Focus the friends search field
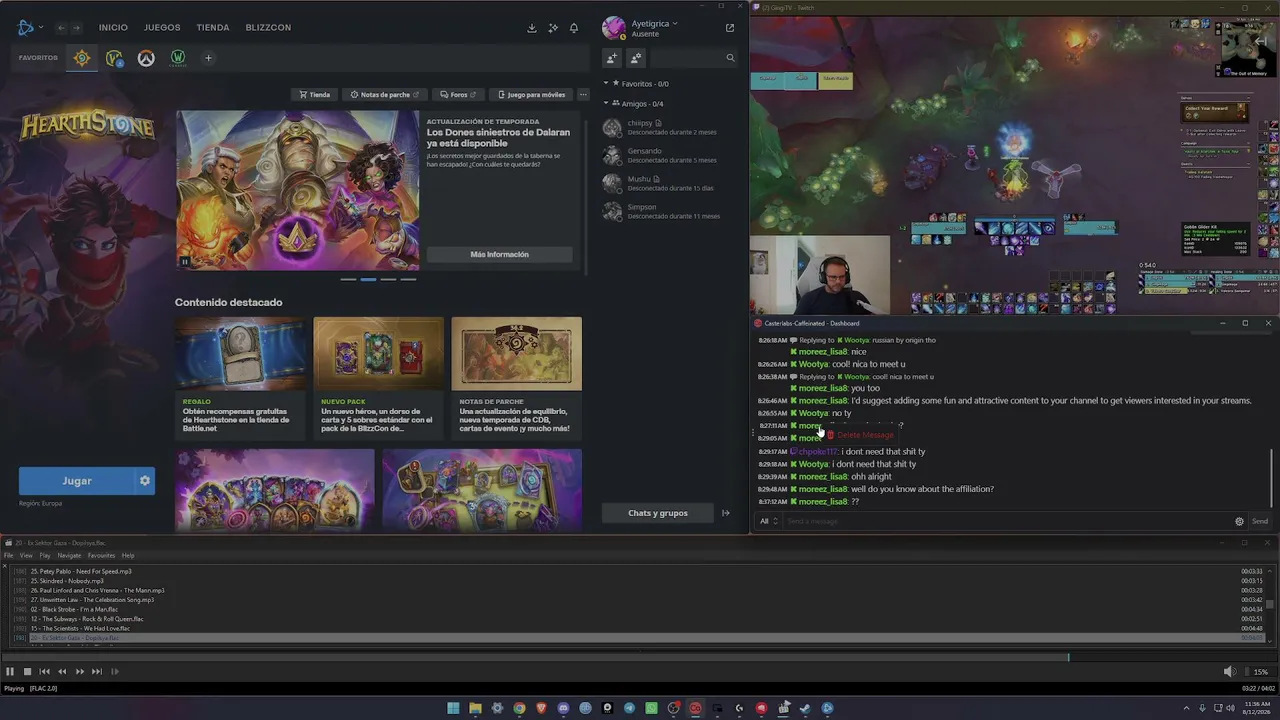 [695, 58]
